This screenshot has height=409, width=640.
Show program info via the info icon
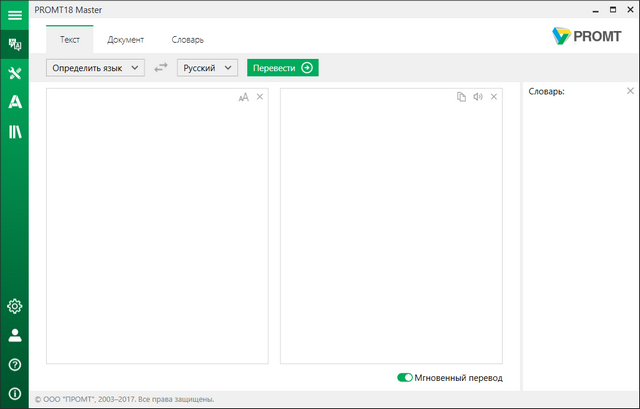coord(14,393)
